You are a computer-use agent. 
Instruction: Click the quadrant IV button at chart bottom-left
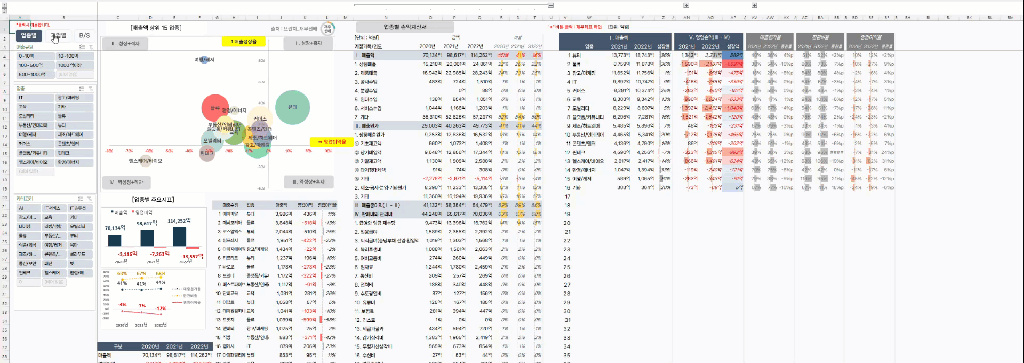pyautogui.click(x=126, y=182)
